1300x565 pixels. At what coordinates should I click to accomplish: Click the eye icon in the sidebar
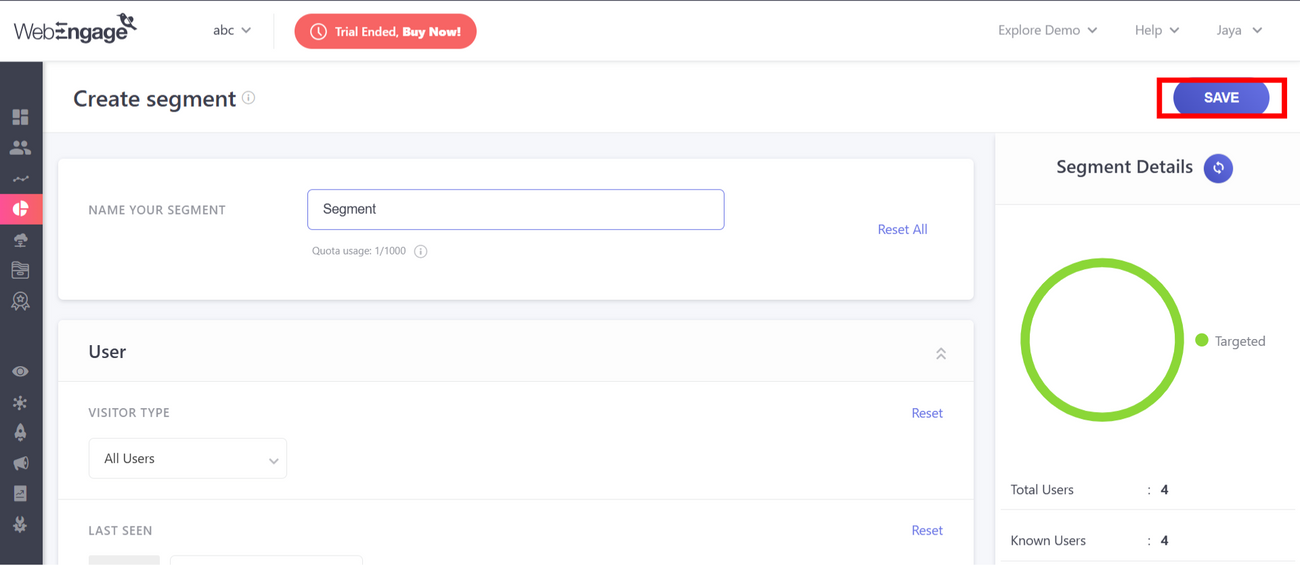point(20,371)
